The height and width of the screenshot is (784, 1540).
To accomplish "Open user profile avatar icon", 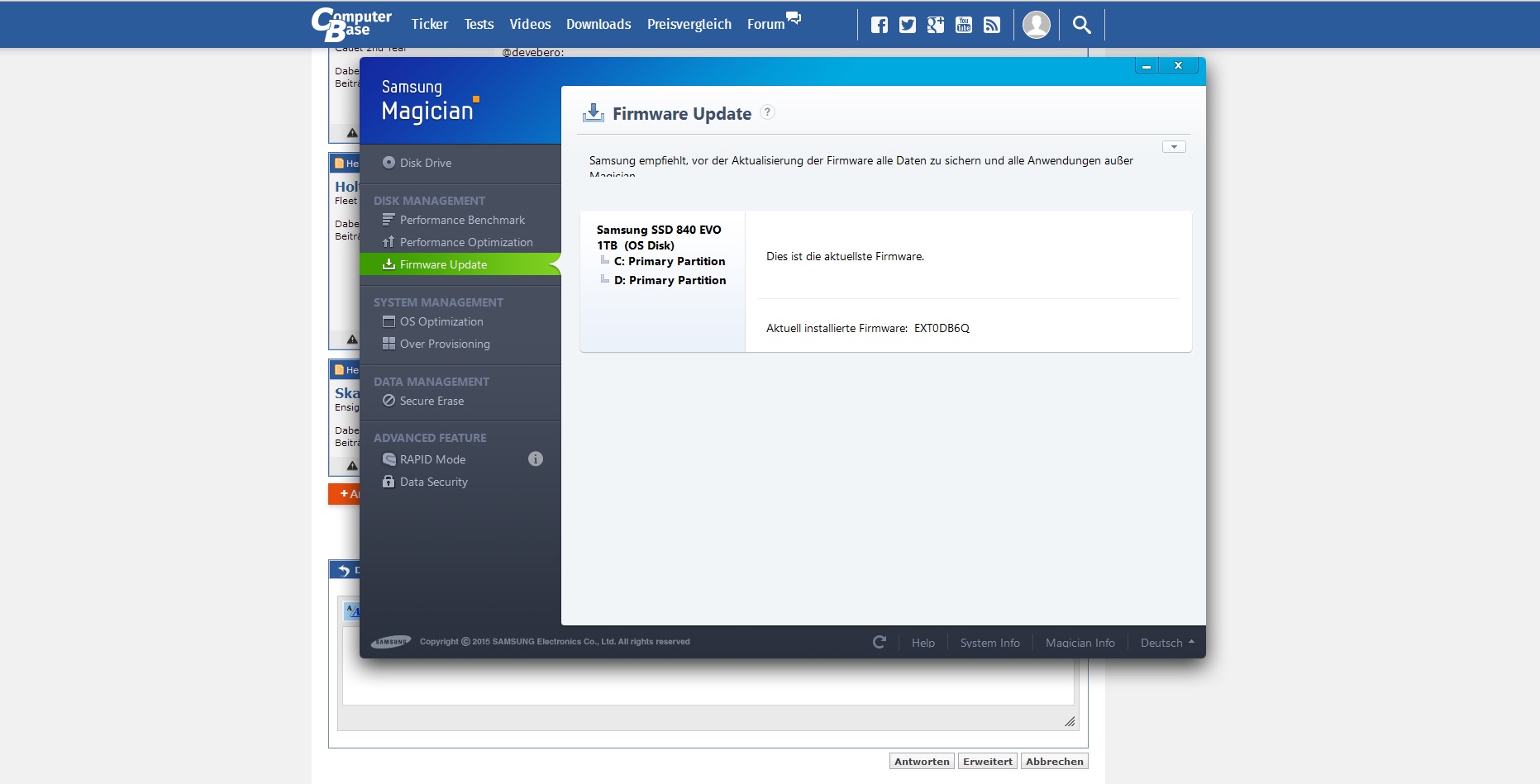I will (1037, 25).
